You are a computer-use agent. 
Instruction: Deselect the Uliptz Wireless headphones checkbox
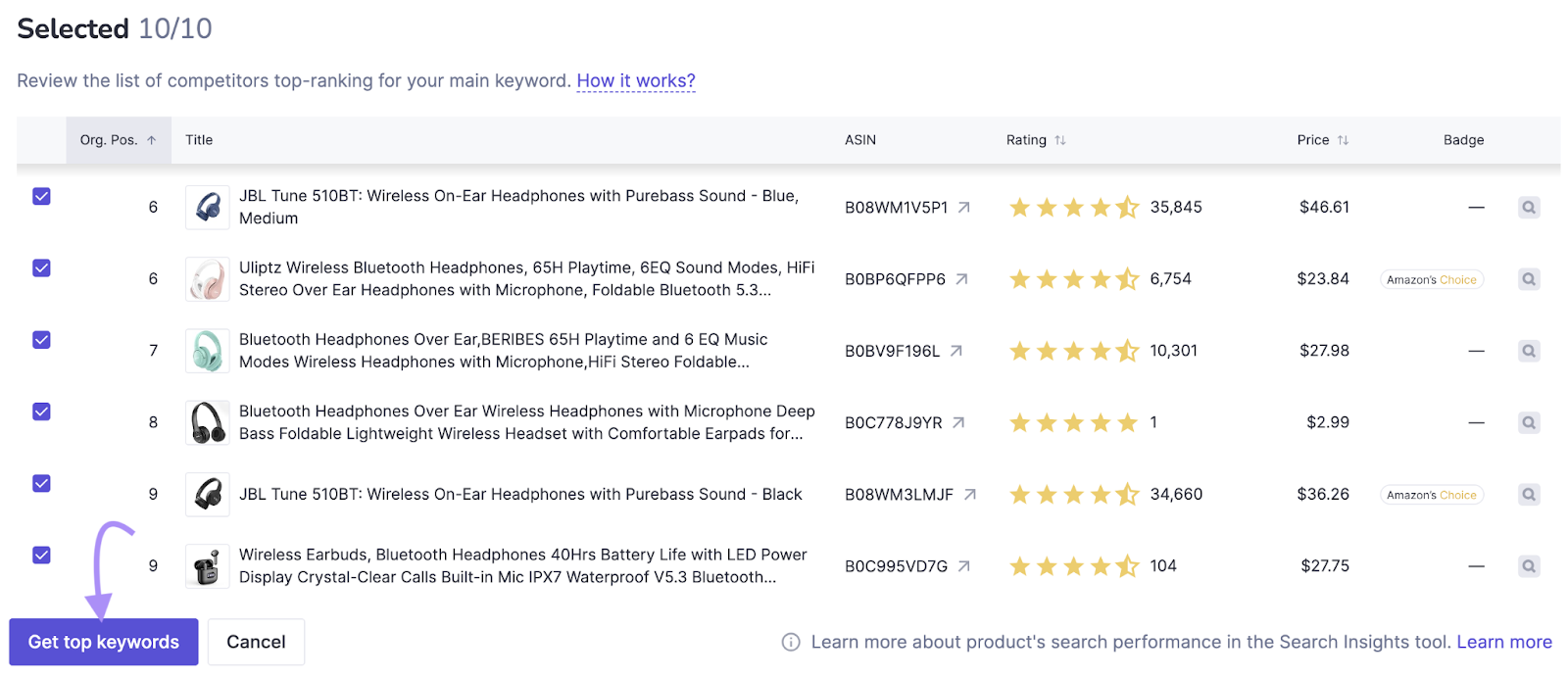(x=41, y=268)
